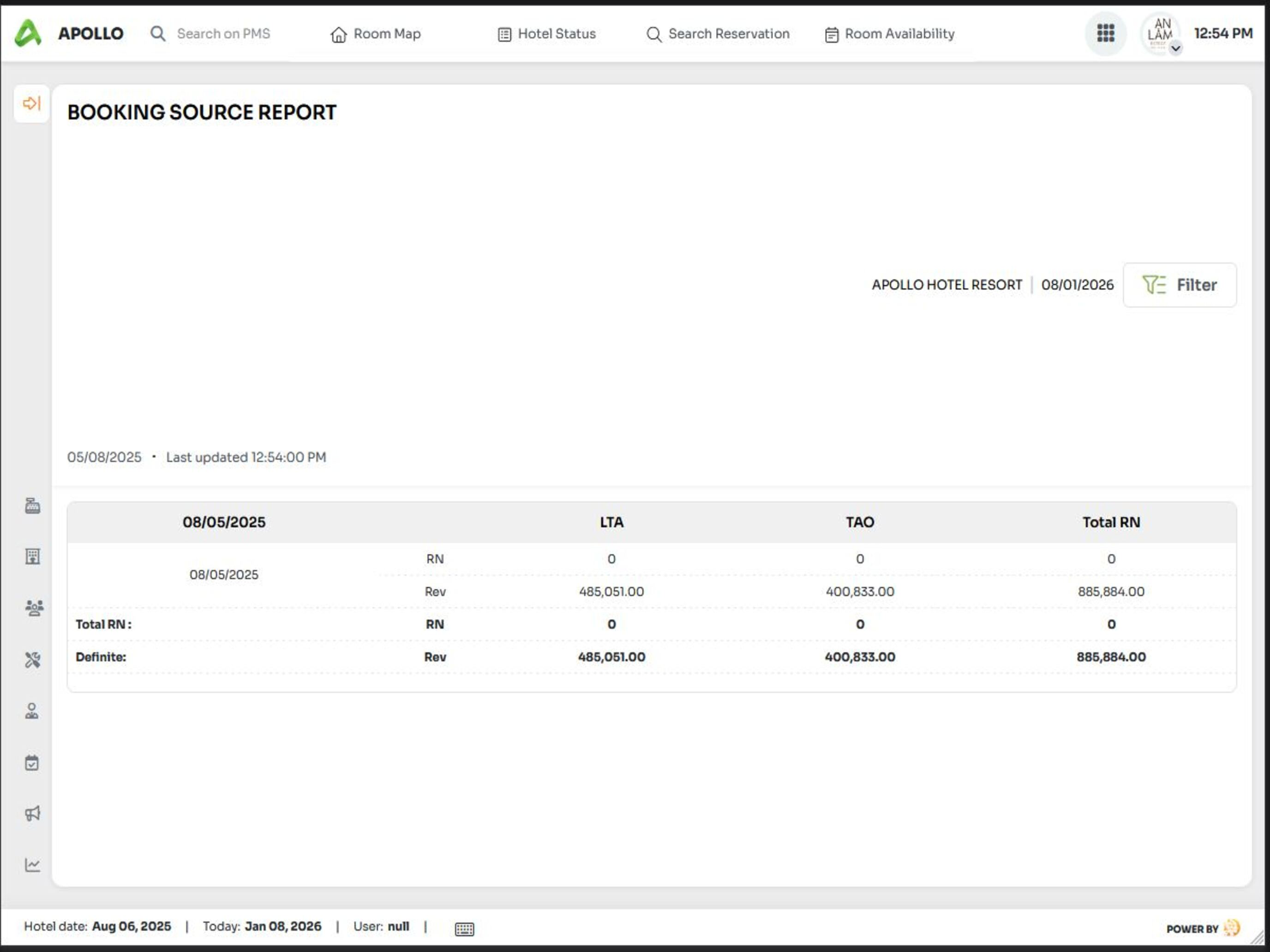Click the 08/05/2025 date row cell
The height and width of the screenshot is (952, 1270).
point(224,574)
